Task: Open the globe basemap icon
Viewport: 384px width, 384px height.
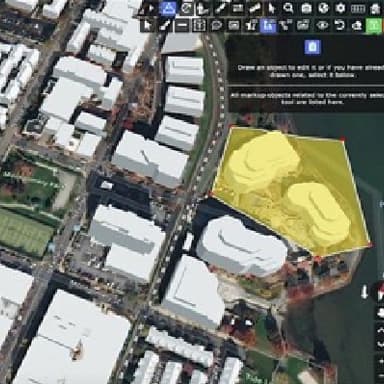Action: click(323, 8)
